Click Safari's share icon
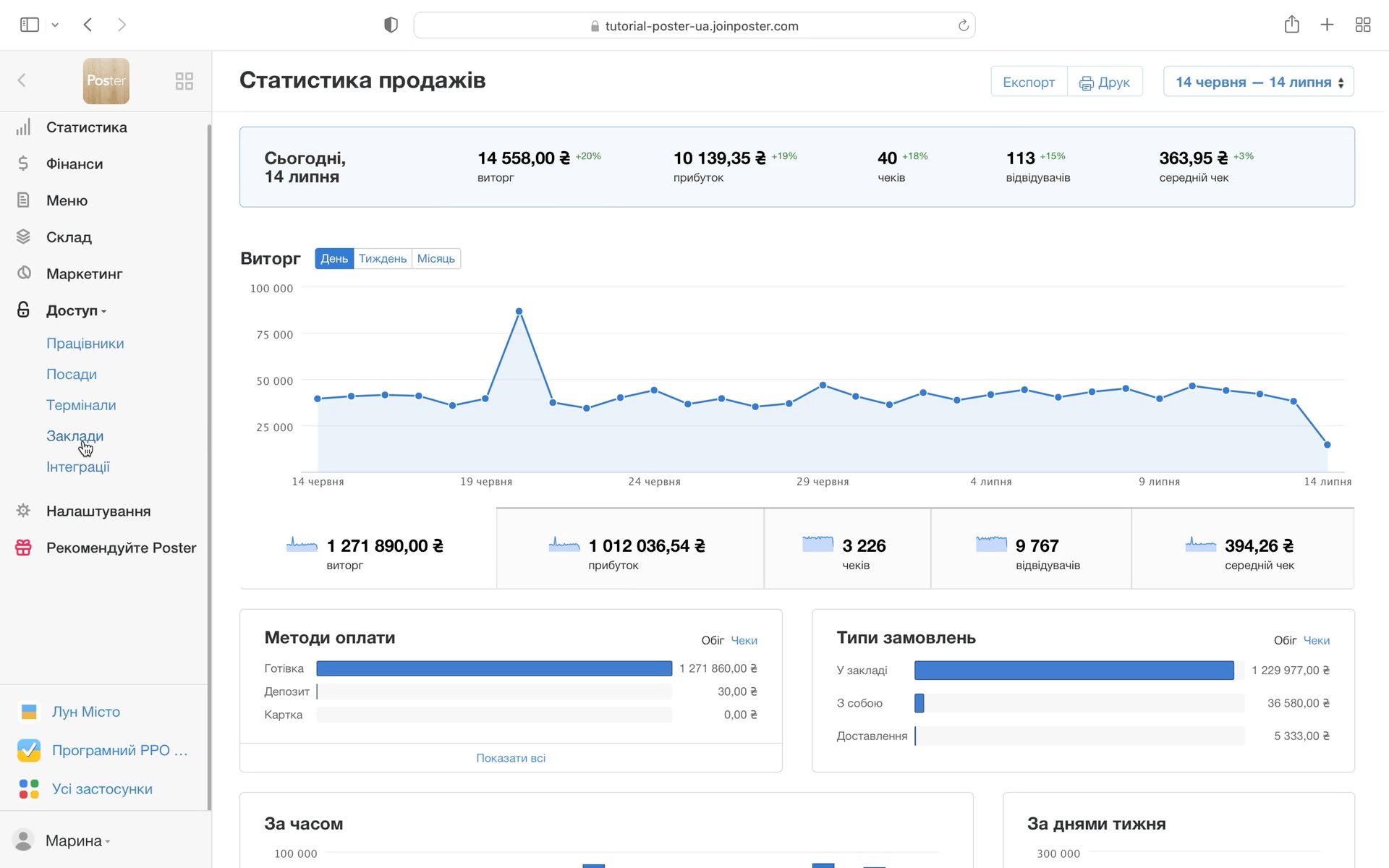 click(1291, 25)
